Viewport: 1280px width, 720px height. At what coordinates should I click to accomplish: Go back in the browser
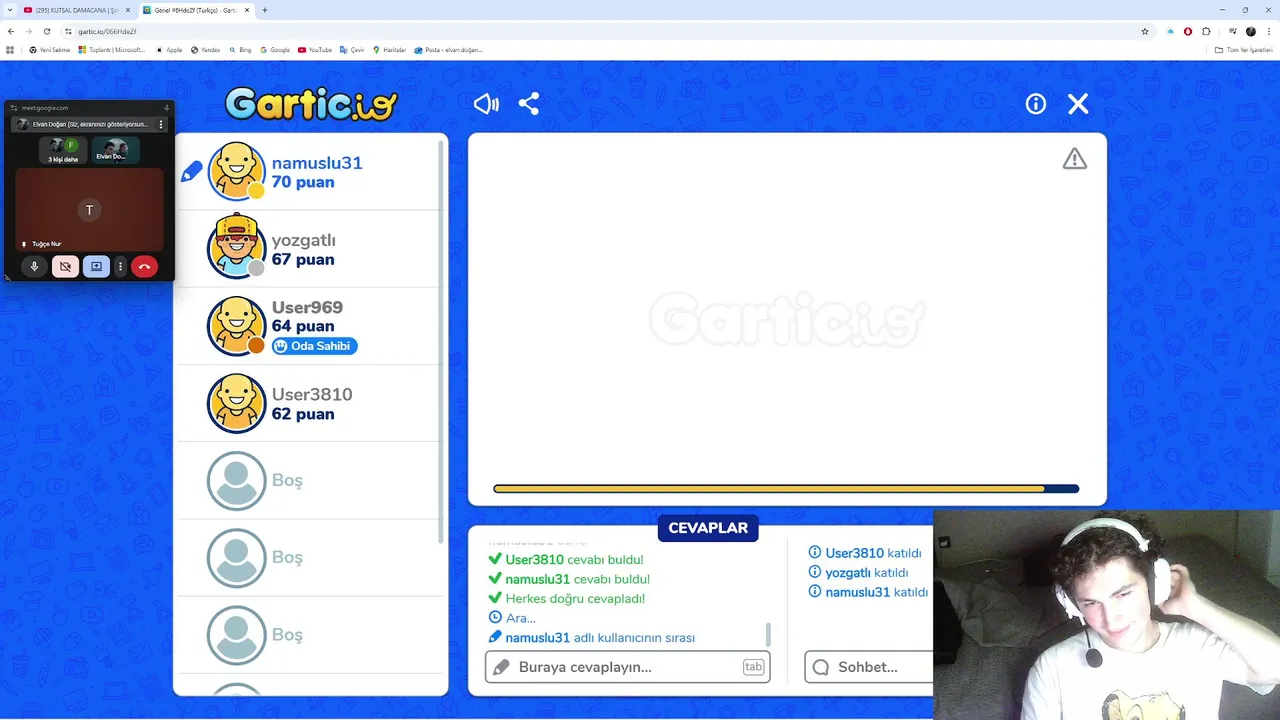pyautogui.click(x=11, y=31)
